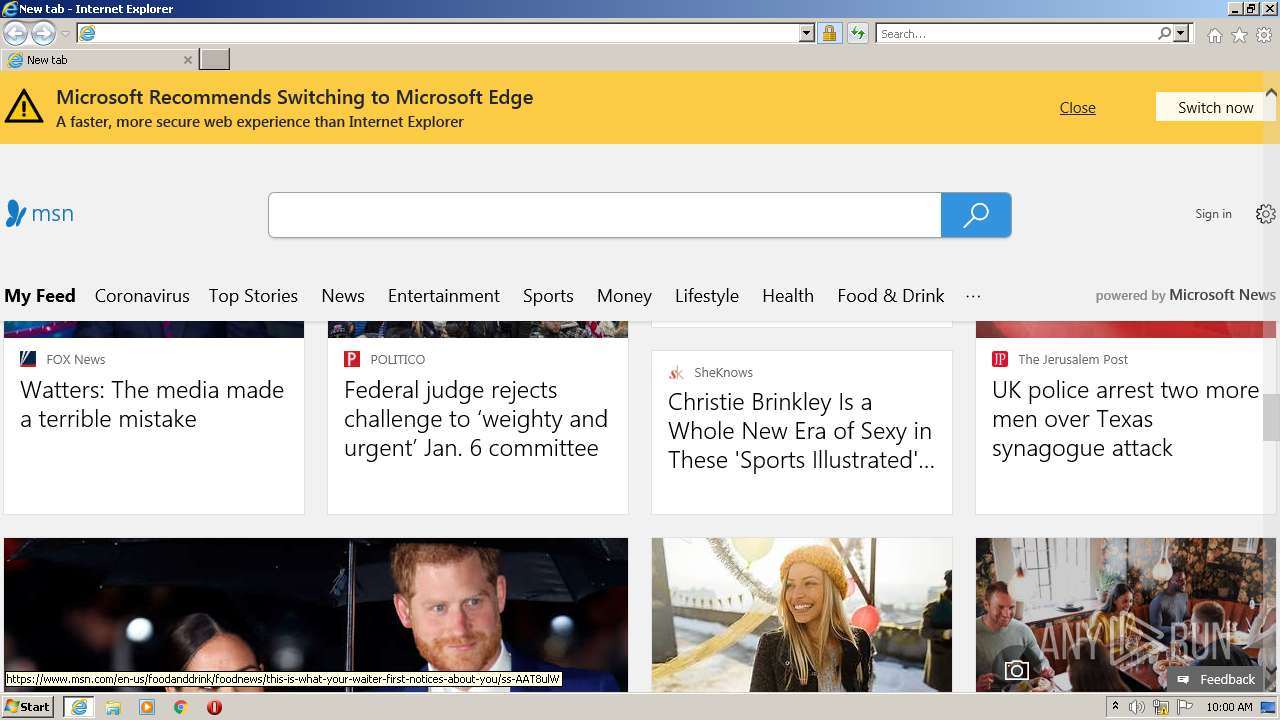
Task: Open Federal judge Jan. 6 committee article
Action: tap(476, 419)
